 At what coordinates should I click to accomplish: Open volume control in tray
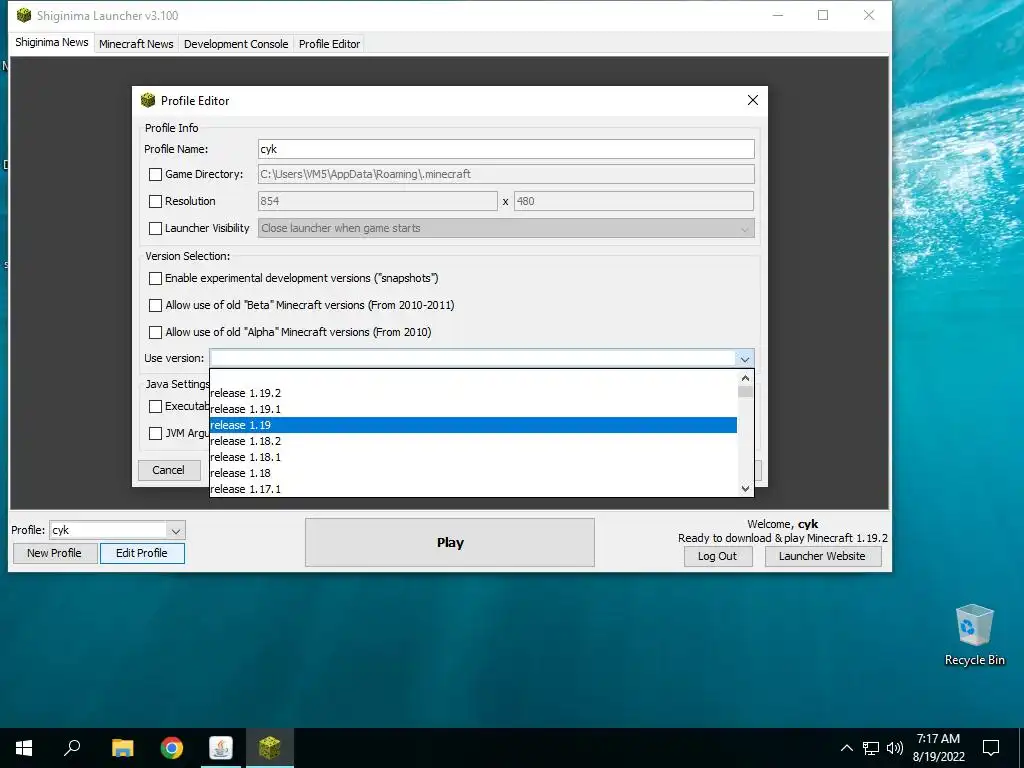pos(895,748)
